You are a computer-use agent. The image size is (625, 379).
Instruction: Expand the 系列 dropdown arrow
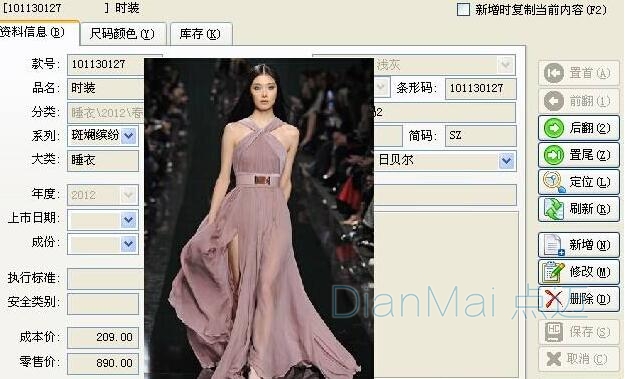(x=129, y=136)
